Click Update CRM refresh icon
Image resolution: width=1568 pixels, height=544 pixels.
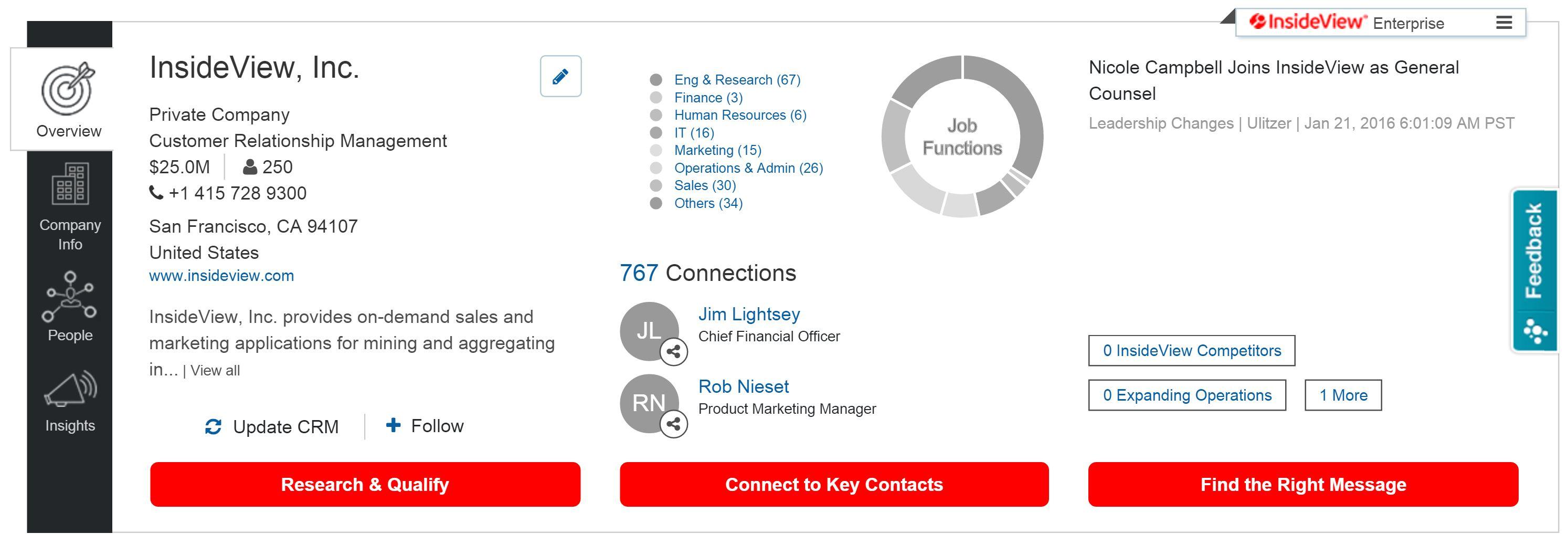213,427
